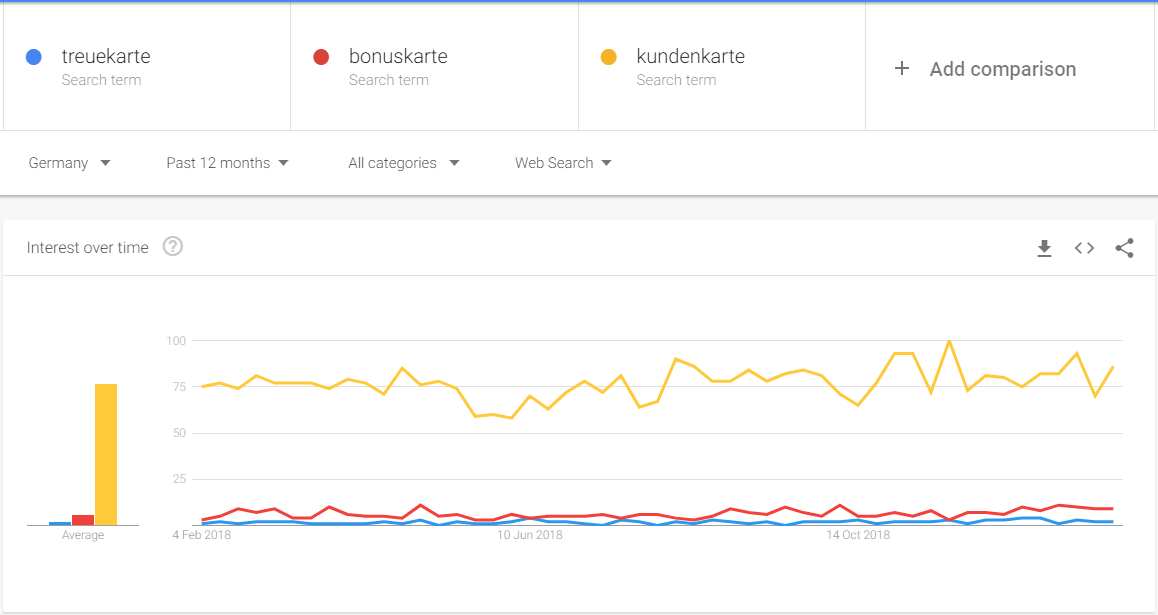Image resolution: width=1158 pixels, height=615 pixels.
Task: Click the Add comparison button
Action: coord(985,69)
